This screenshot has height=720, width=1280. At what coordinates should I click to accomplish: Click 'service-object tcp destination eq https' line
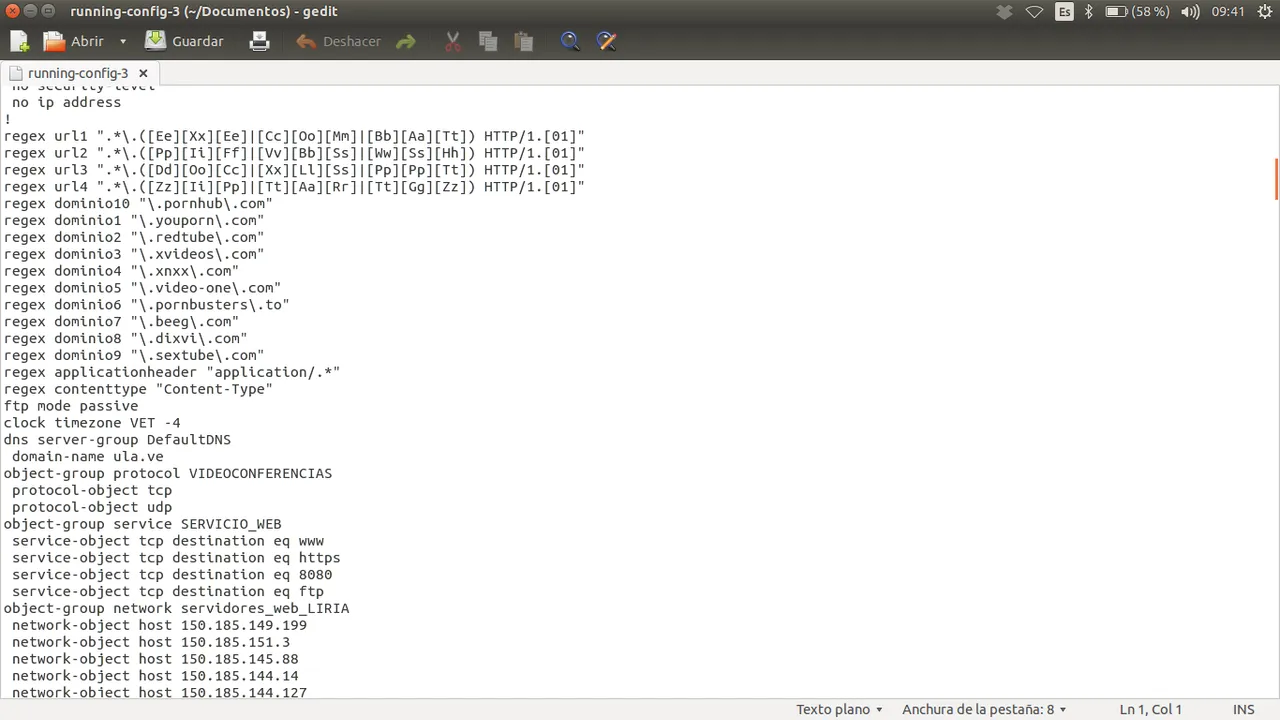click(176, 558)
